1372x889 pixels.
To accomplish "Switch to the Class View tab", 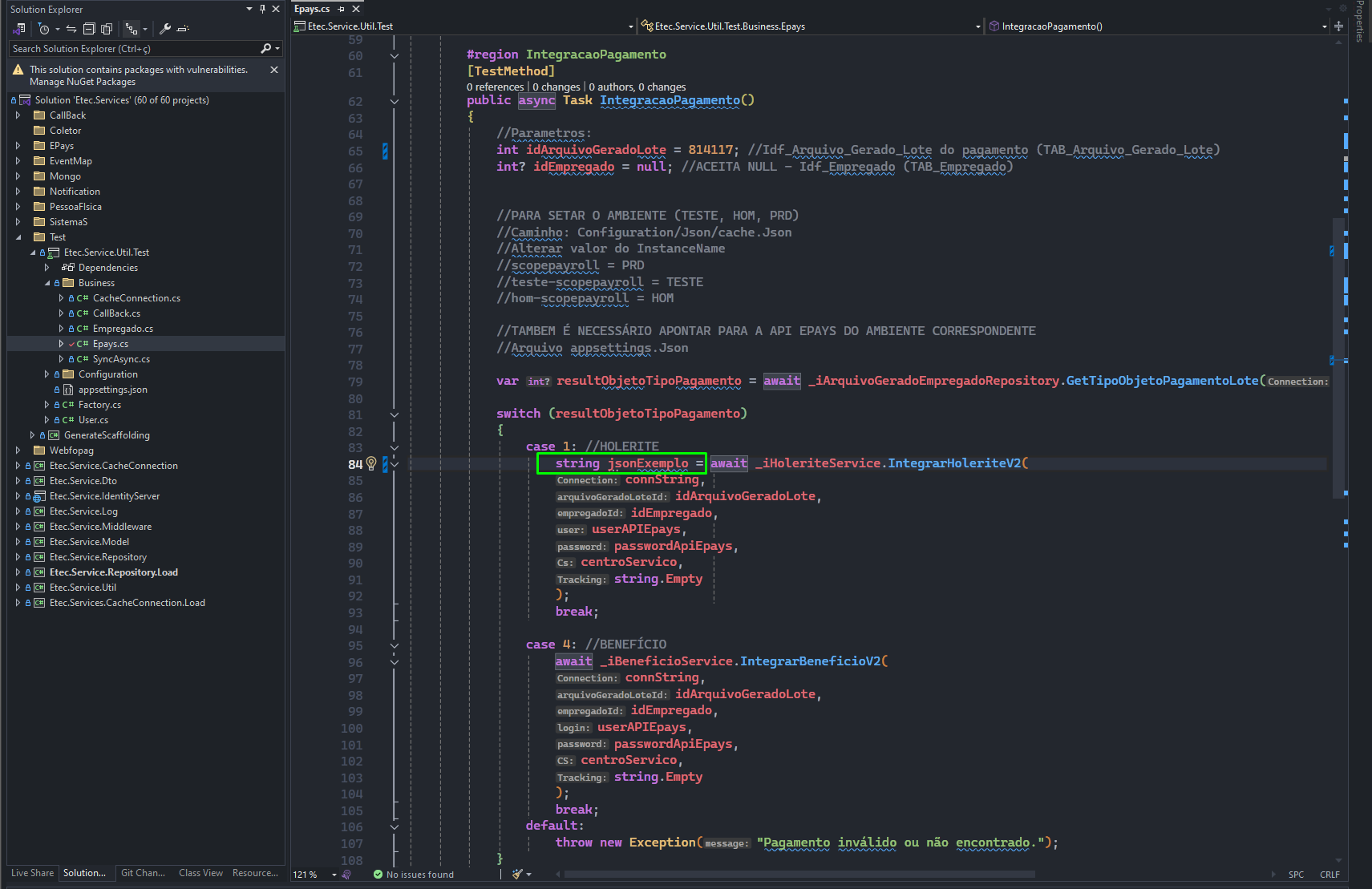I will (x=200, y=873).
